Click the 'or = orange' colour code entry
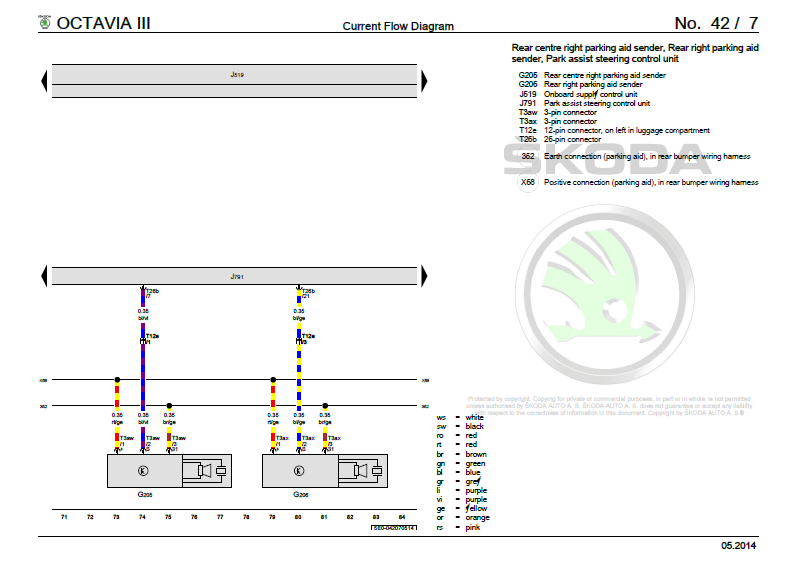798x563 pixels. pyautogui.click(x=463, y=518)
